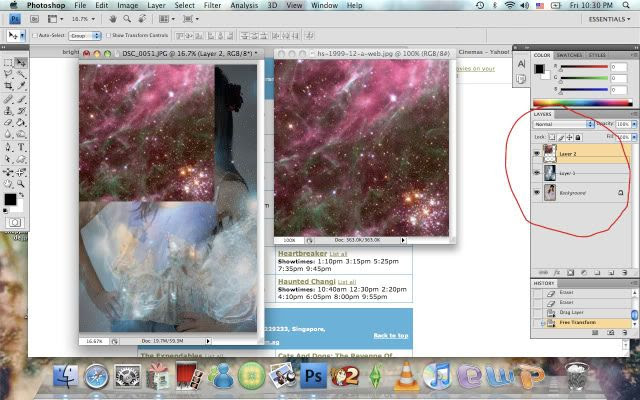Hide the Background layer eye icon
The image size is (640, 400).
[x=537, y=192]
